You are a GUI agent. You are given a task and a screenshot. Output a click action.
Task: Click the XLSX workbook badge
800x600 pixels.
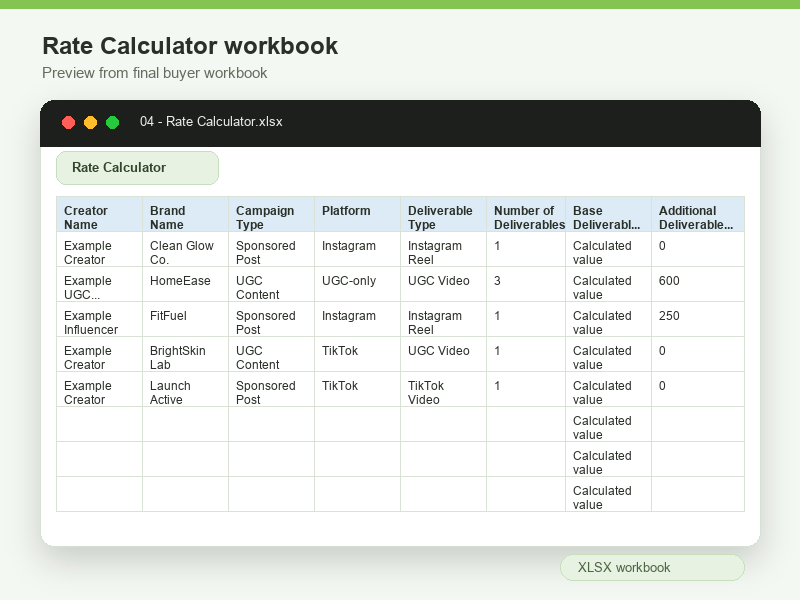(652, 567)
